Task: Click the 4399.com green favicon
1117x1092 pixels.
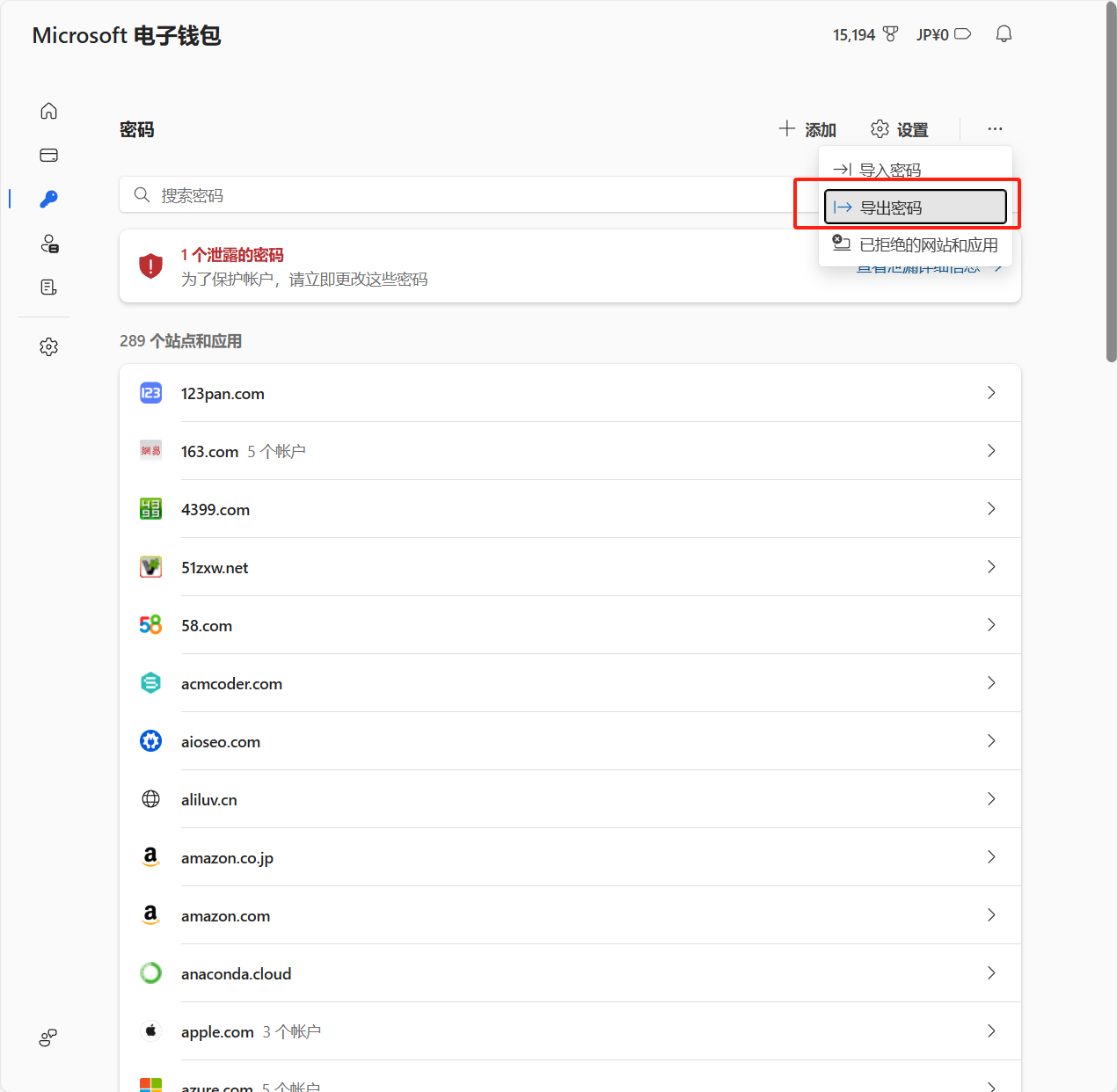Action: [151, 509]
